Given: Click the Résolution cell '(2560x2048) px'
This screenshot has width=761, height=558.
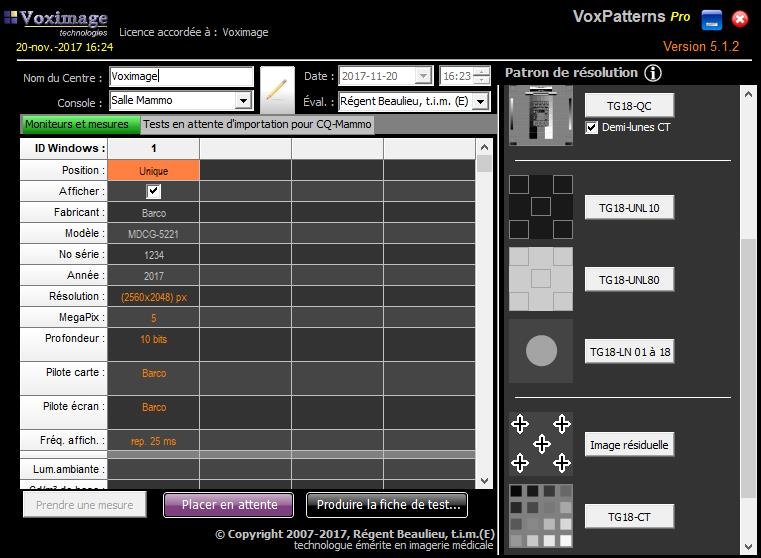Looking at the screenshot, I should pyautogui.click(x=153, y=297).
